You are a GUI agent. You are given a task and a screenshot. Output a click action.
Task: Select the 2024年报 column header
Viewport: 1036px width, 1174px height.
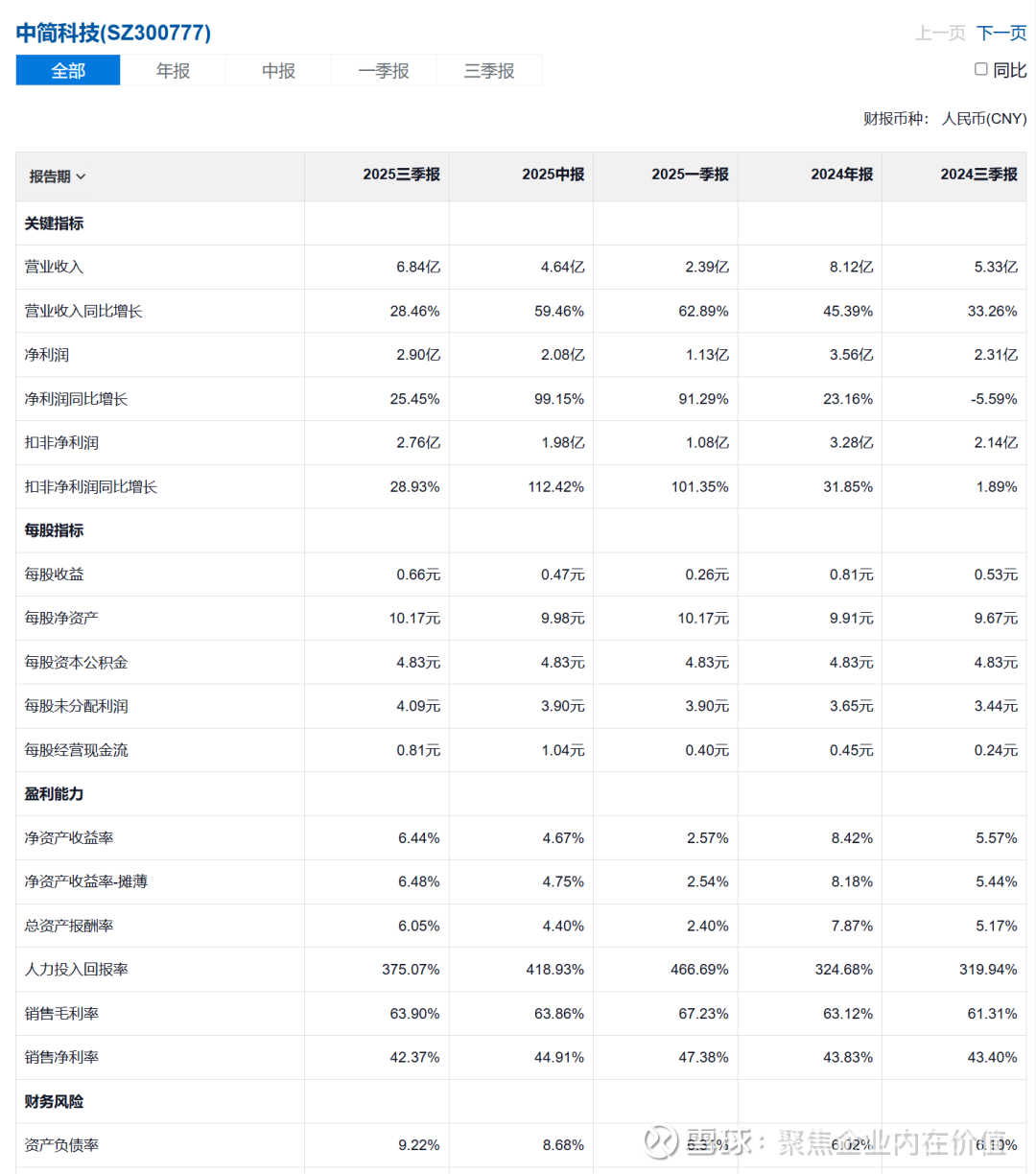842,175
